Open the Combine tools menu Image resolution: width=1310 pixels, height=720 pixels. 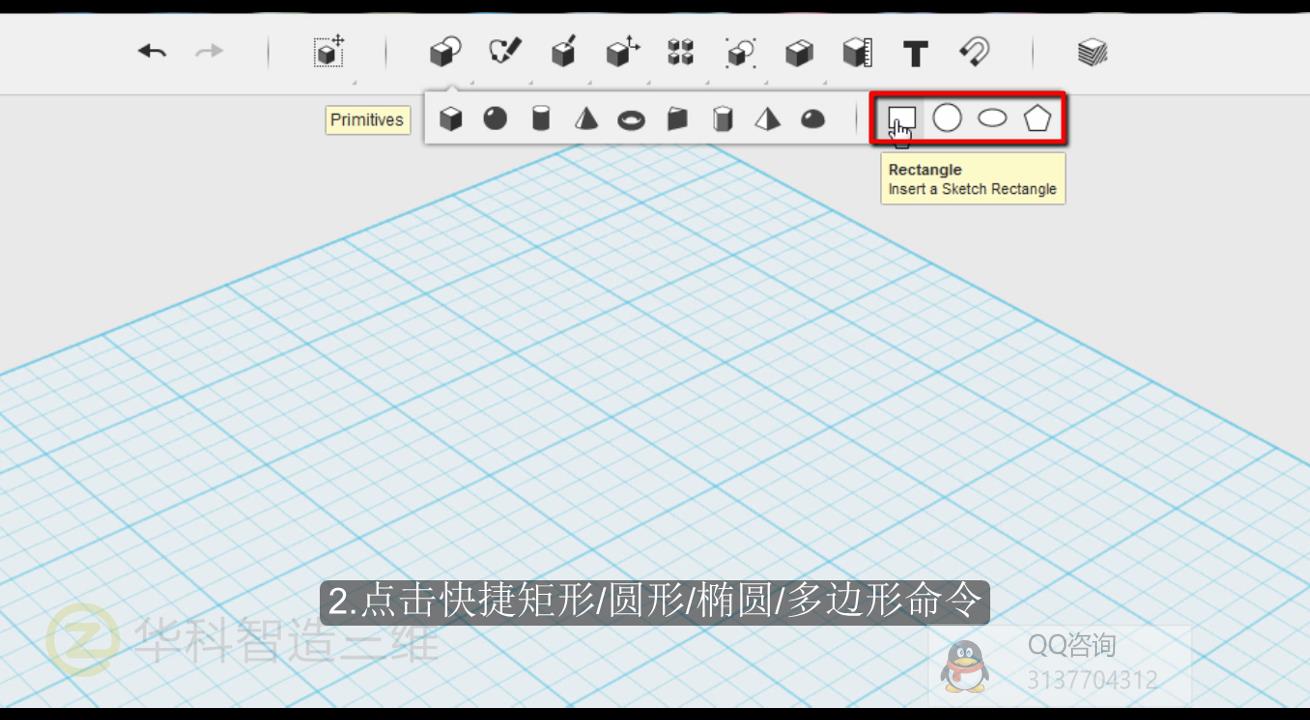click(799, 53)
